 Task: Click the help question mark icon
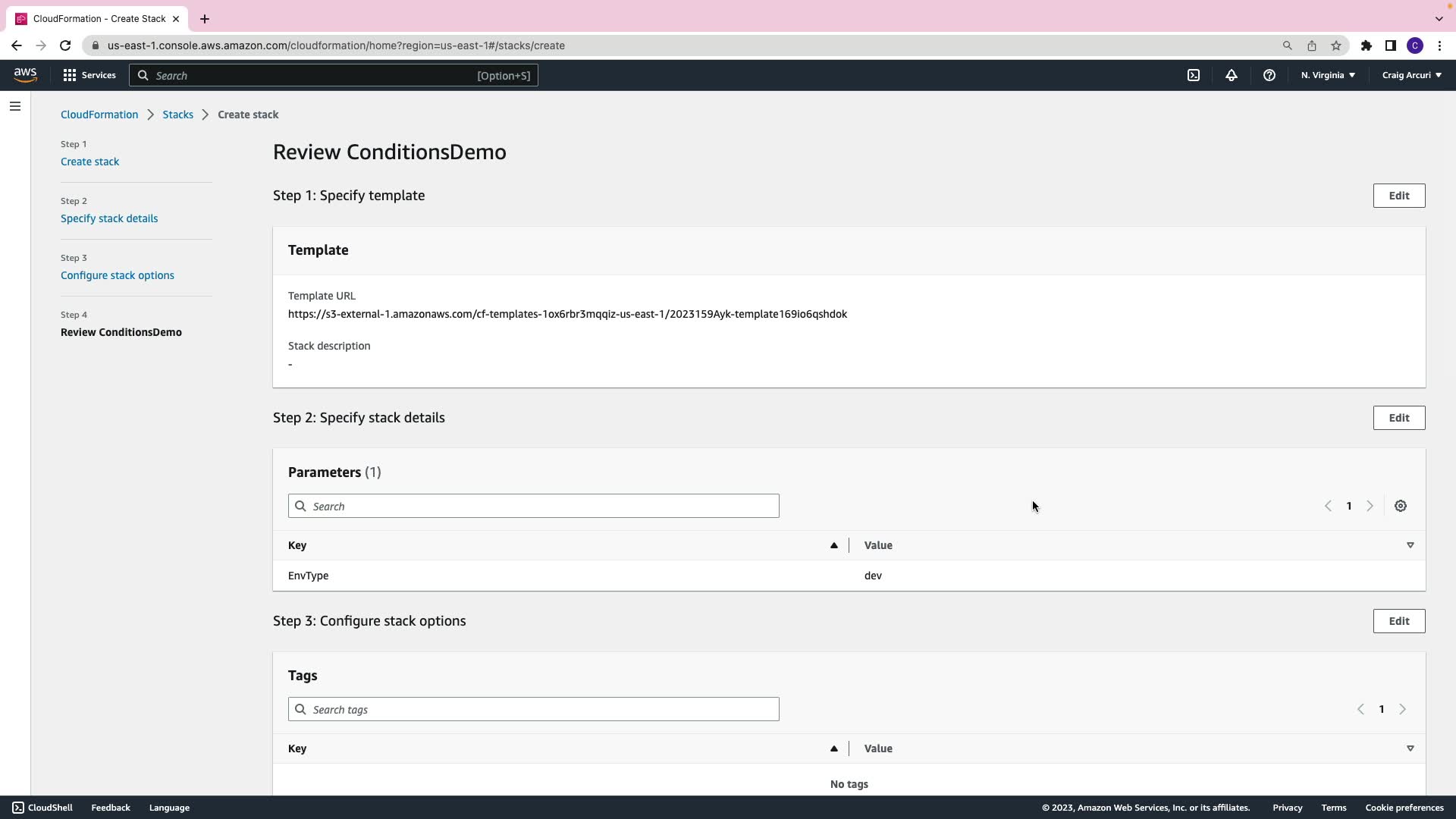pyautogui.click(x=1269, y=75)
